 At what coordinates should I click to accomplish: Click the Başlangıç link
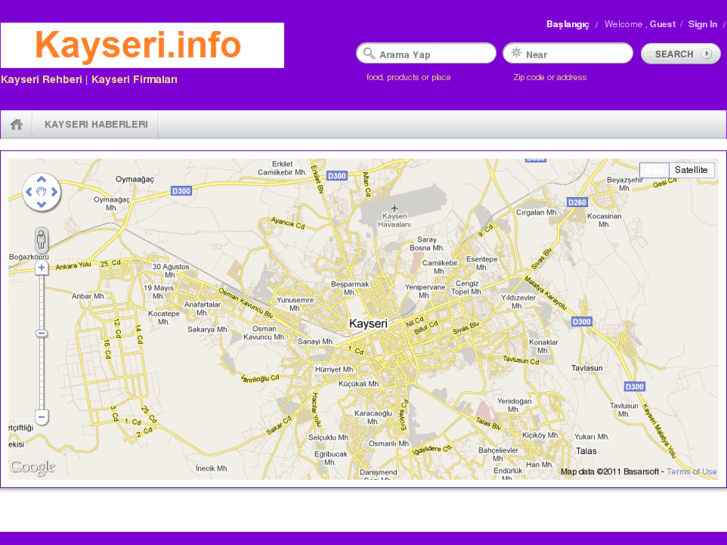568,24
